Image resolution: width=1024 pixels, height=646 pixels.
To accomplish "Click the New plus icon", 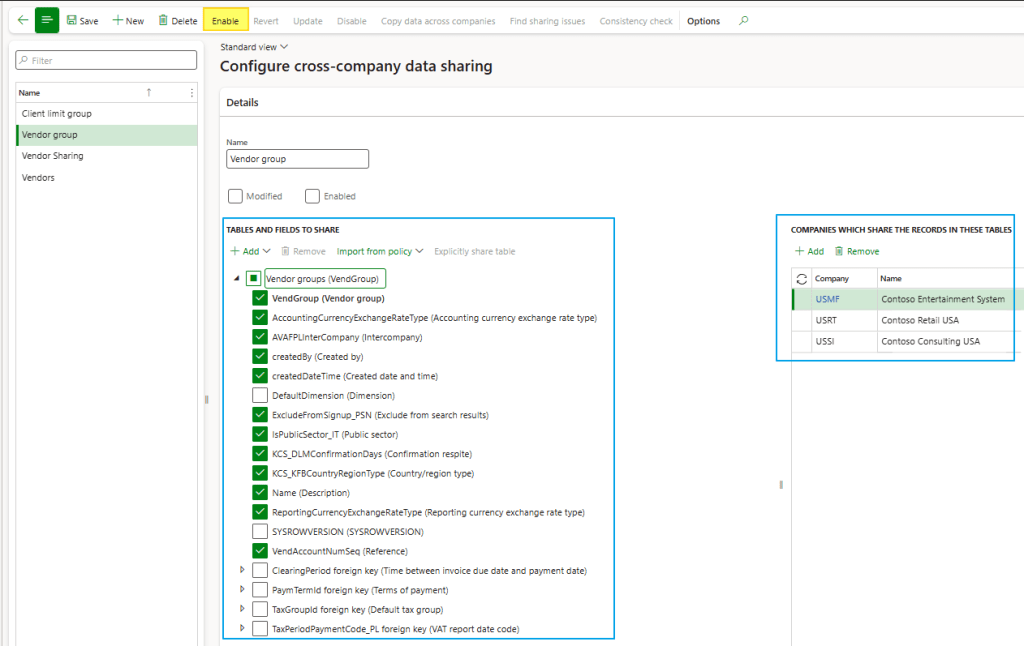I will pyautogui.click(x=118, y=21).
